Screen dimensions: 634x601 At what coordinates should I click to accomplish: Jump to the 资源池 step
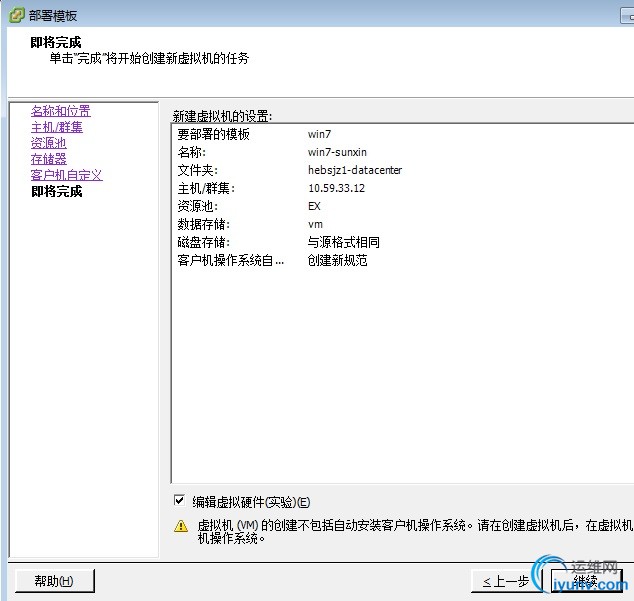49,143
